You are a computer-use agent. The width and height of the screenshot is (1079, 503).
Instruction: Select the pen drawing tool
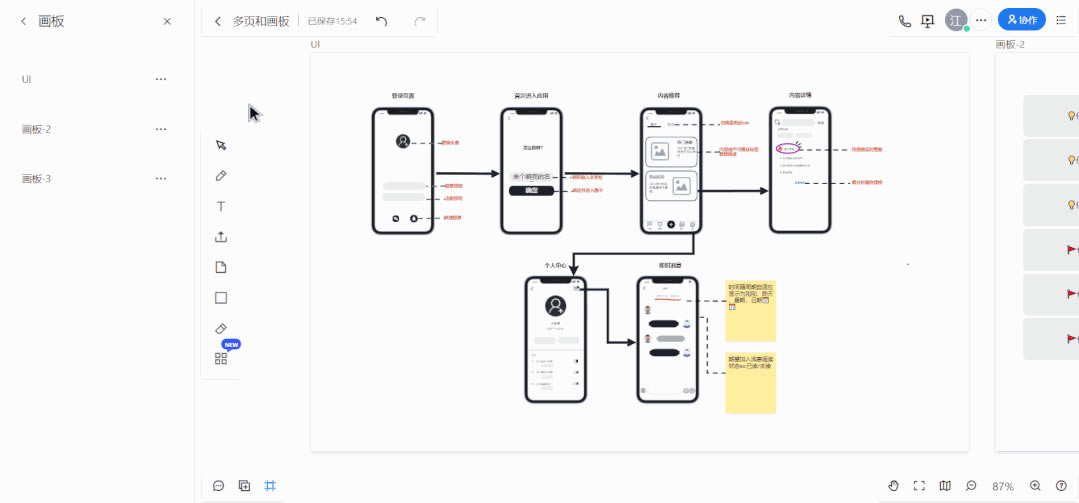[221, 176]
